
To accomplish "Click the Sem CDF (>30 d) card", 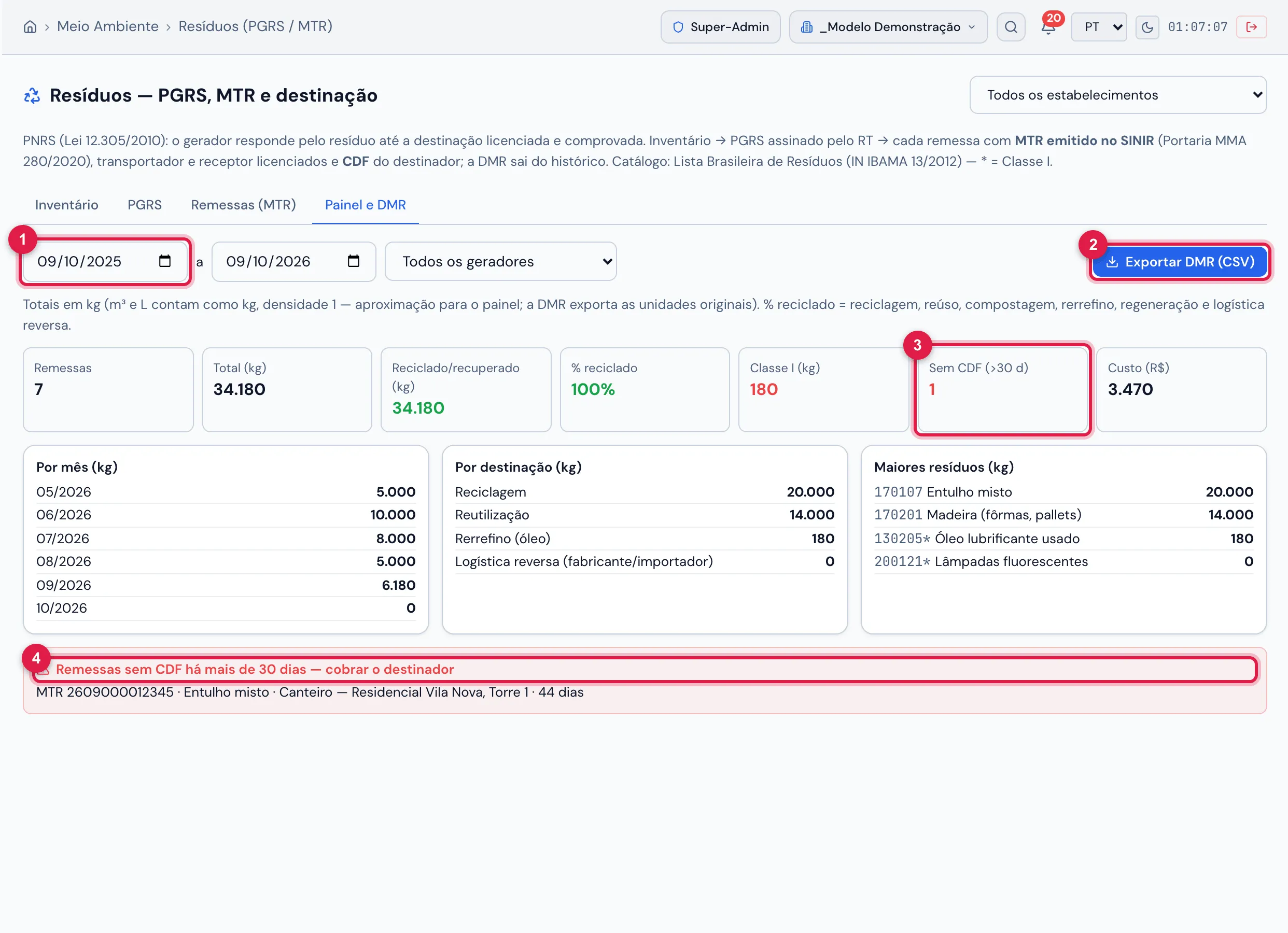I will 1002,390.
